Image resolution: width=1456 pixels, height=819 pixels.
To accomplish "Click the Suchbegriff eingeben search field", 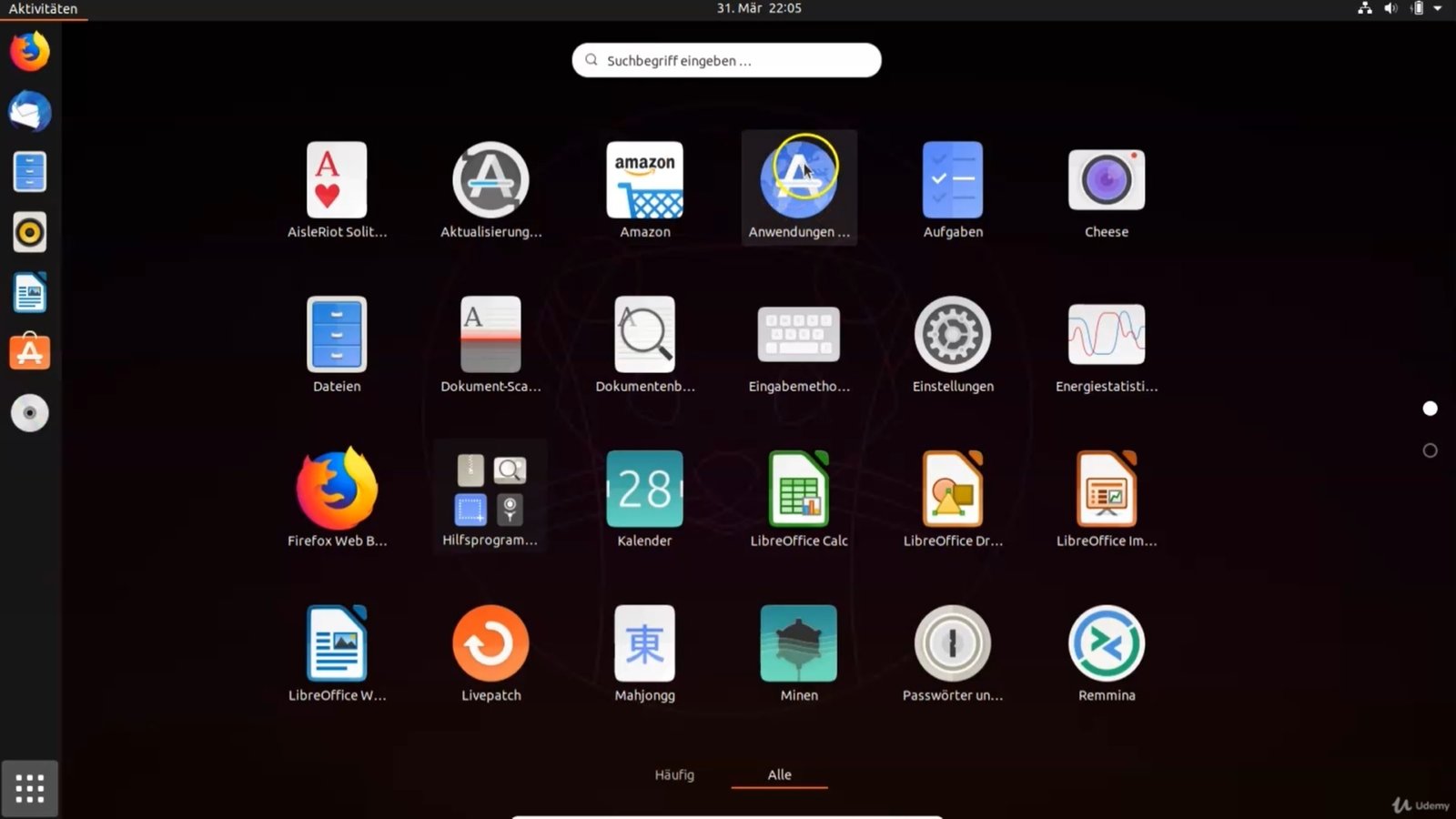I will 726,60.
